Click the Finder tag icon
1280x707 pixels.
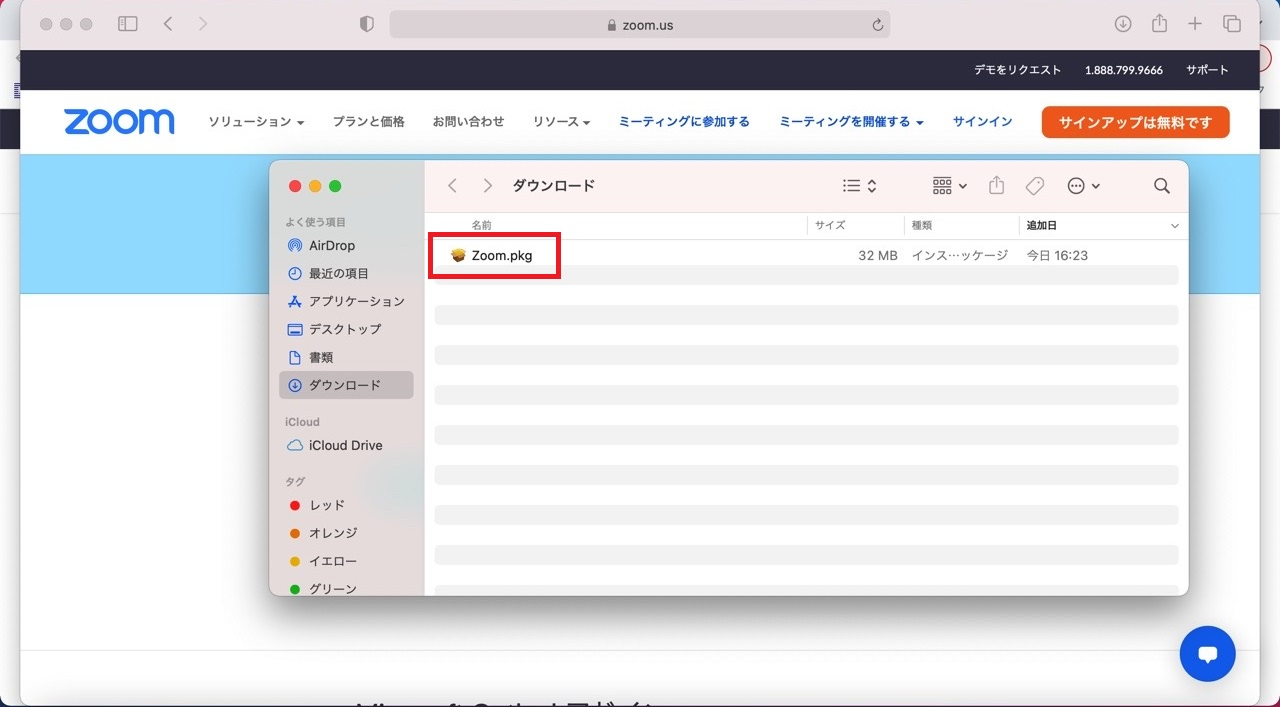1035,186
